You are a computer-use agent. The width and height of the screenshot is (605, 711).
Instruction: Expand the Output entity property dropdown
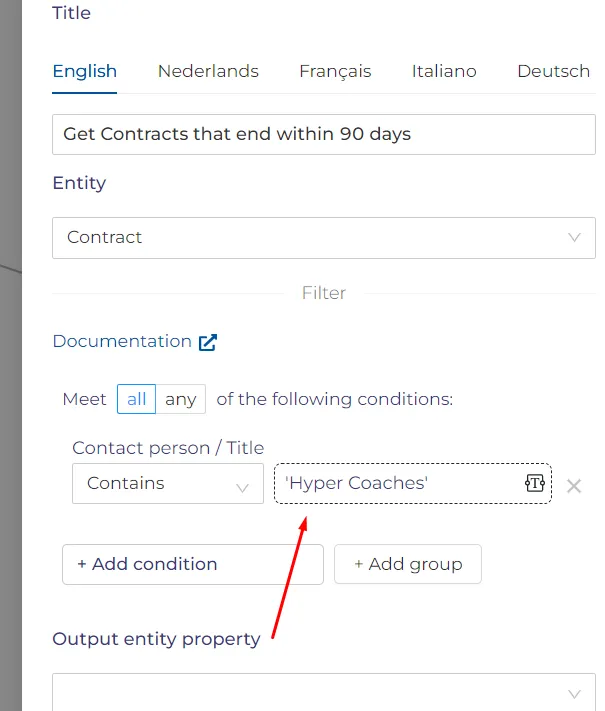[324, 692]
